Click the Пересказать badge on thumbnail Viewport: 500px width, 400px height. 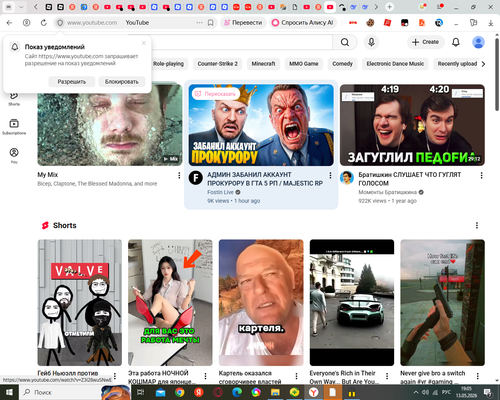click(x=216, y=94)
